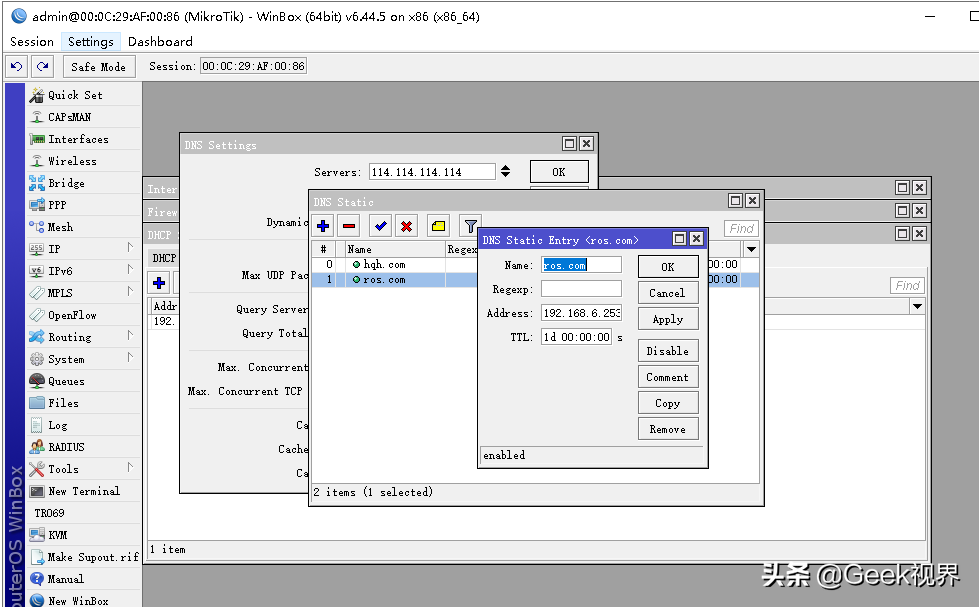979x607 pixels.
Task: Open the DNS Static column dropdown arrow
Action: [x=751, y=249]
